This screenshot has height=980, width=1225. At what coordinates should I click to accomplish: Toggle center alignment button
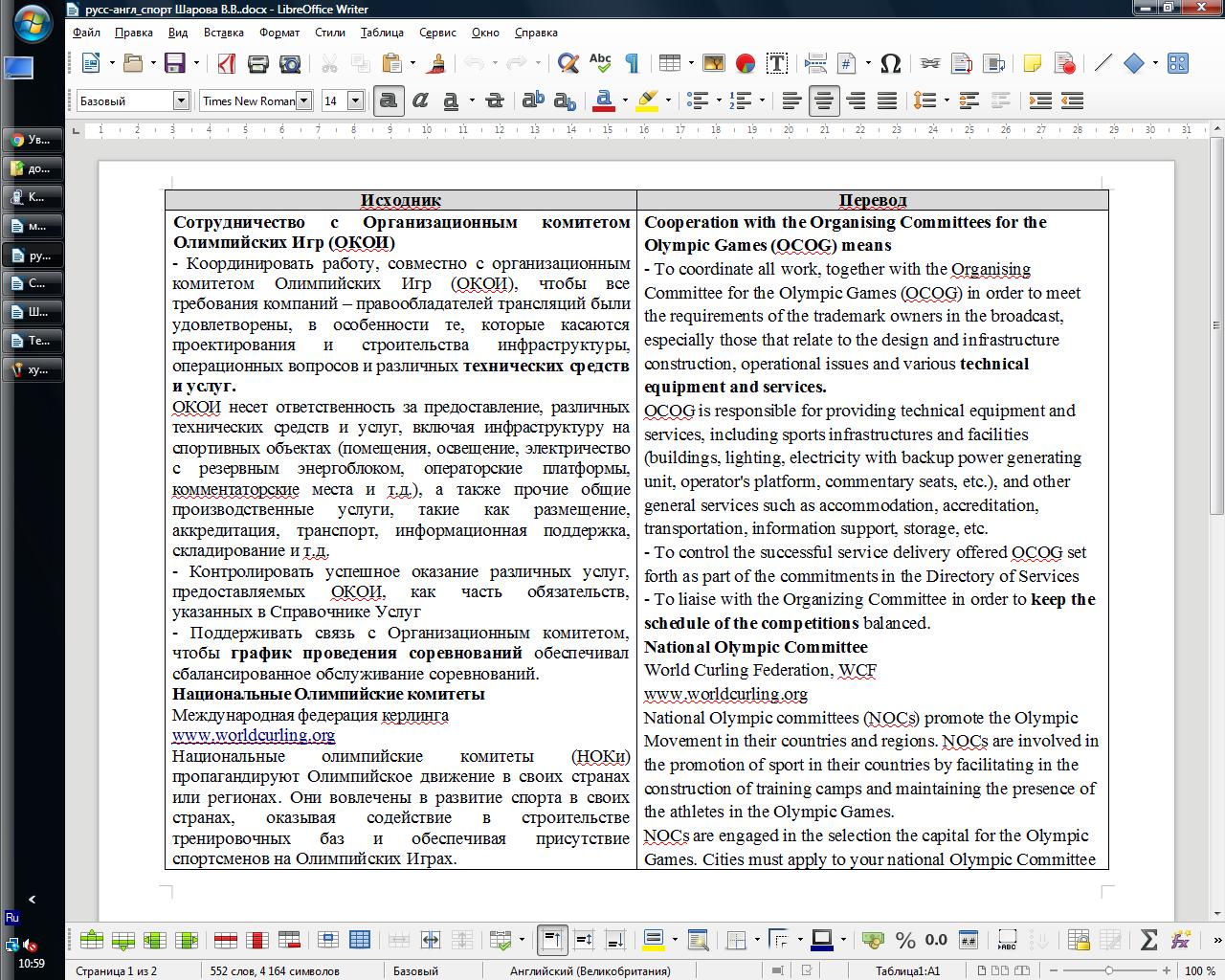pos(823,100)
